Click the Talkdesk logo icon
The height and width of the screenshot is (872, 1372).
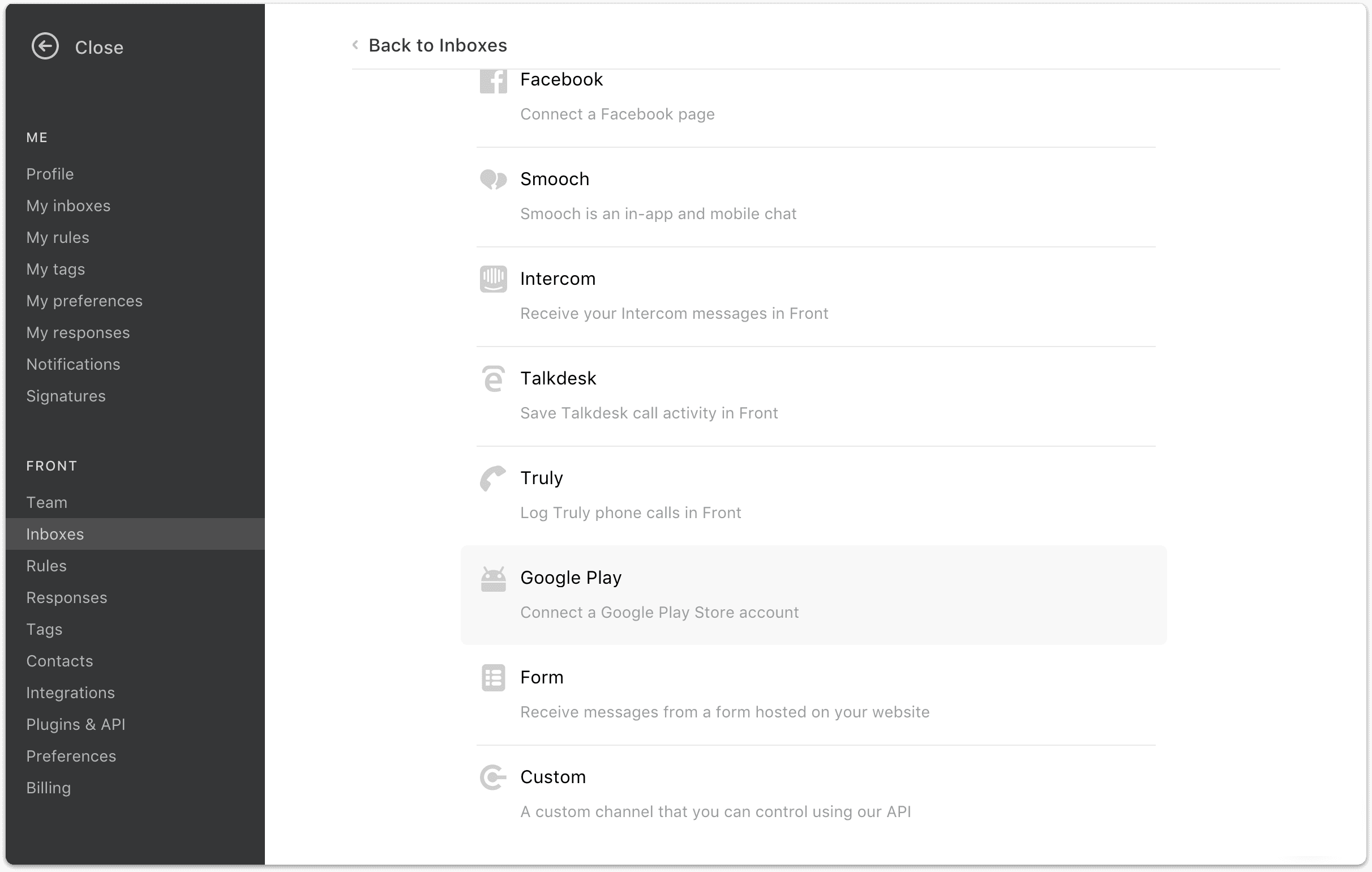[493, 379]
